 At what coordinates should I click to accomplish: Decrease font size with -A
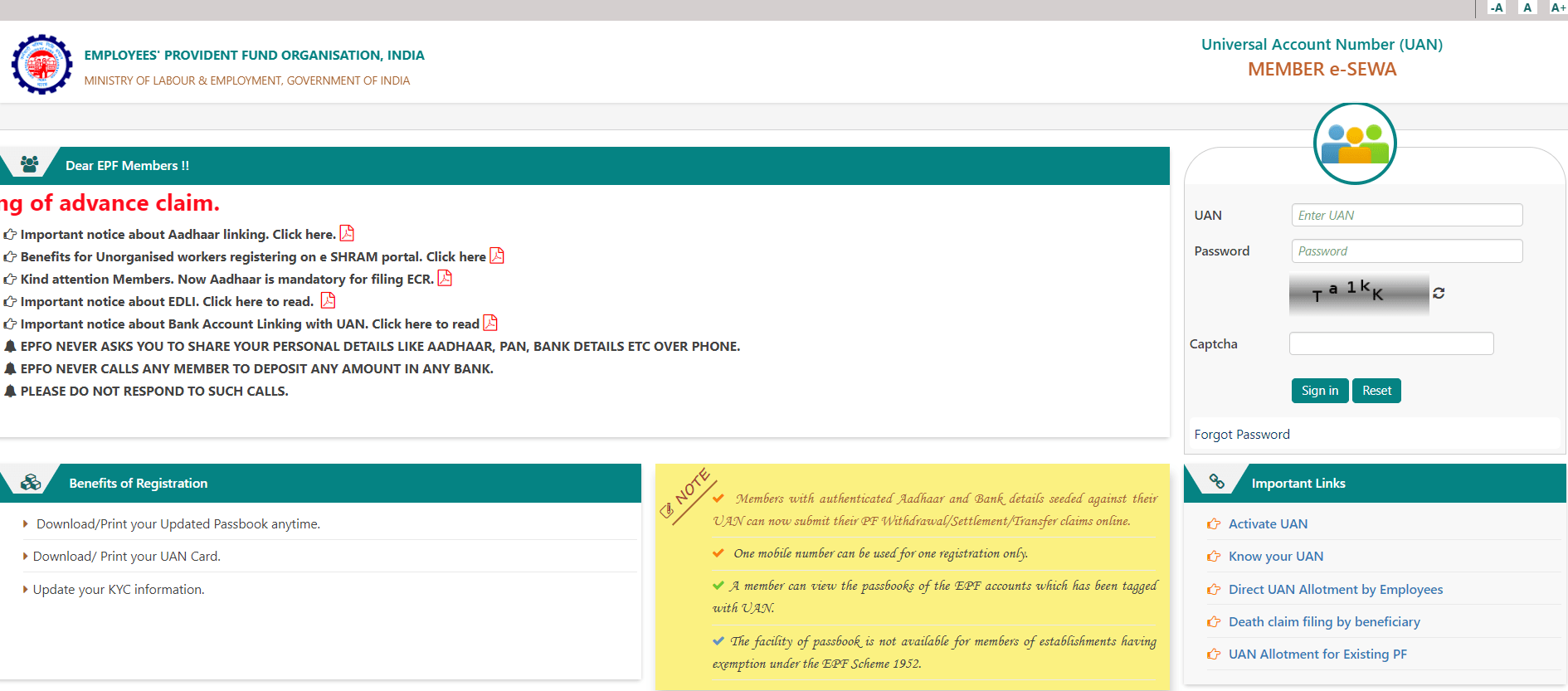[1497, 7]
